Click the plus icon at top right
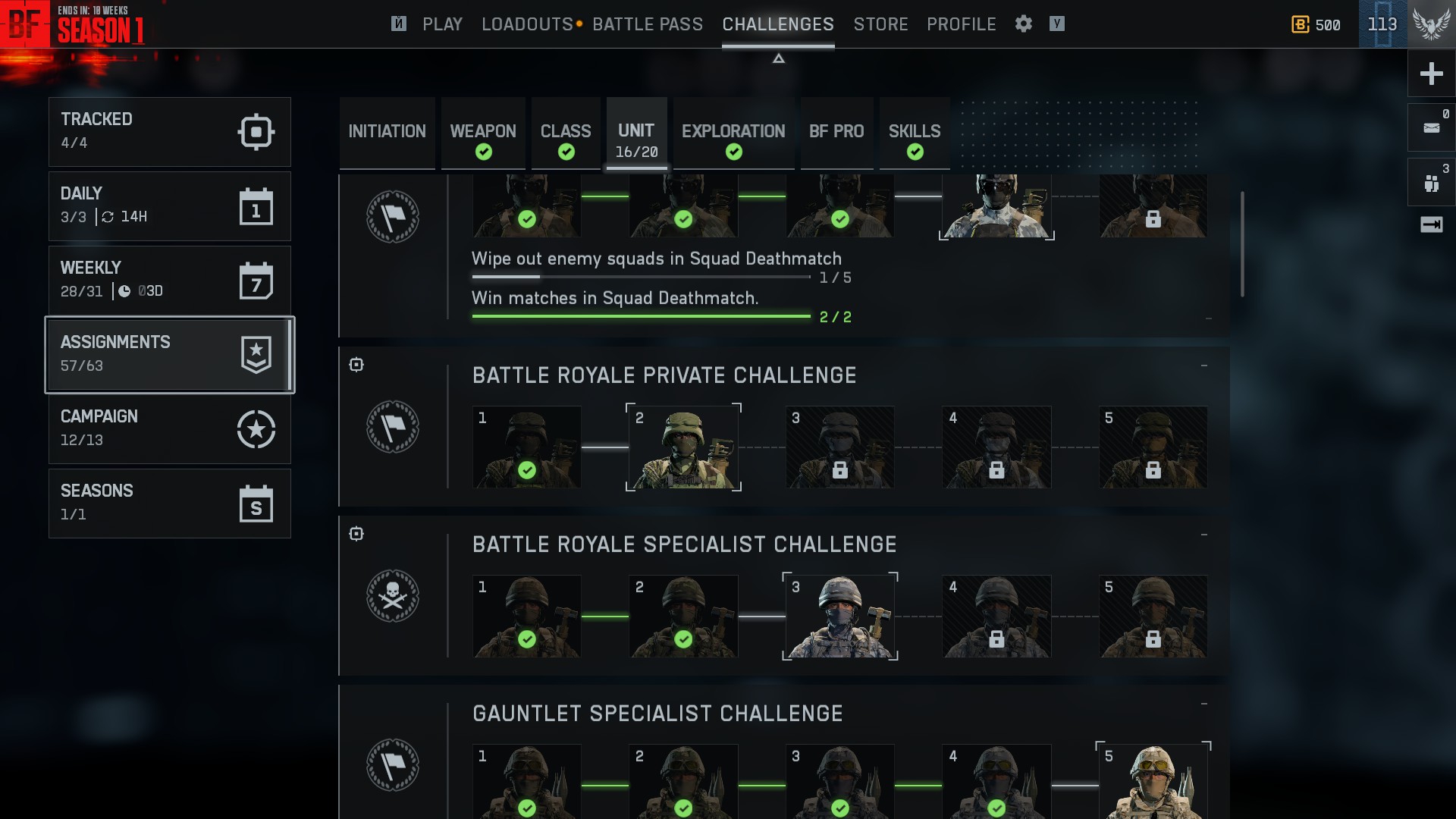Image resolution: width=1456 pixels, height=819 pixels. pyautogui.click(x=1431, y=74)
